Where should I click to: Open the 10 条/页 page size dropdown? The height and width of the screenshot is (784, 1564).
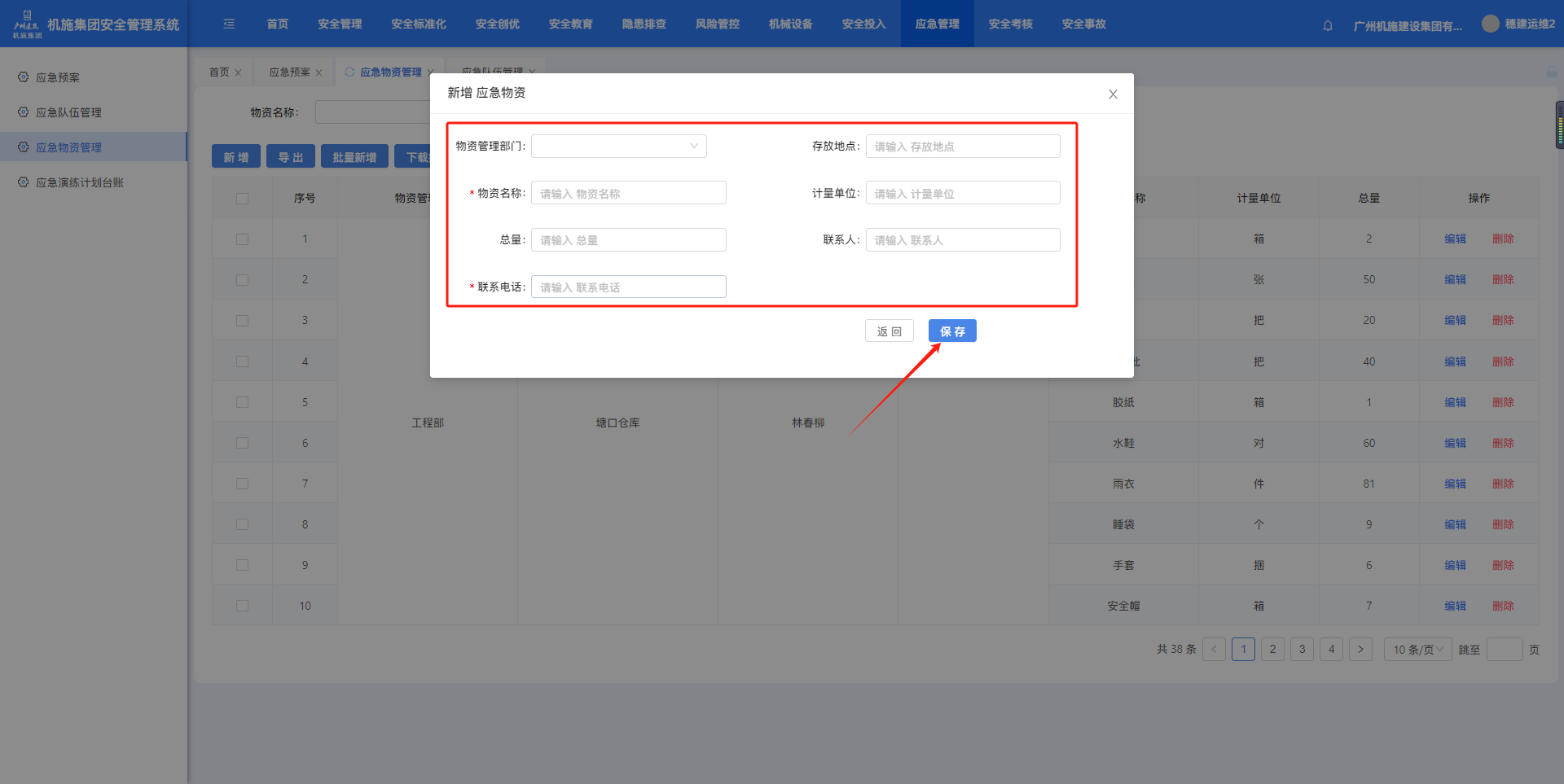click(1417, 650)
